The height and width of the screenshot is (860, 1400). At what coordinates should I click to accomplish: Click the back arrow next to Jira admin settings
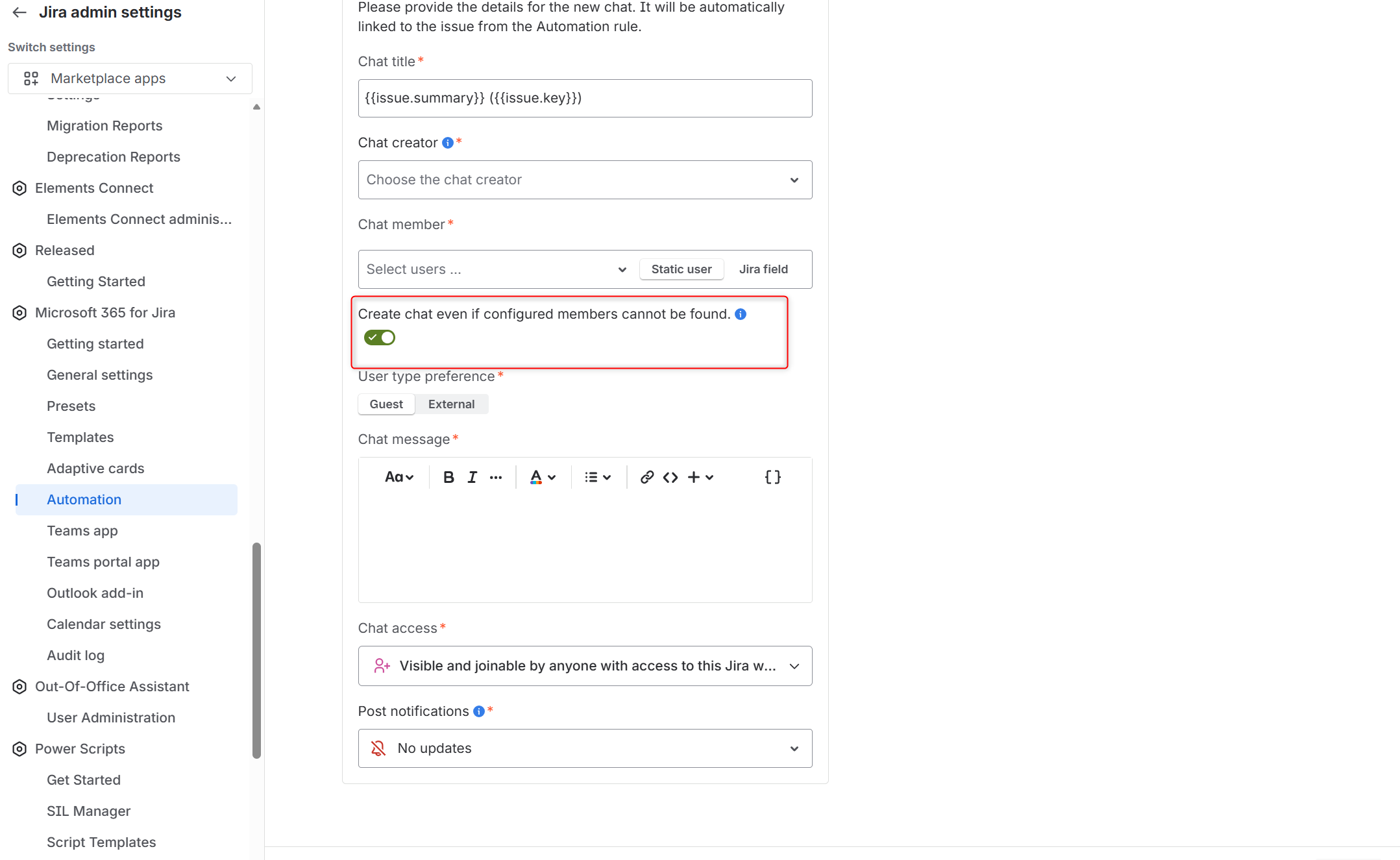tap(19, 12)
